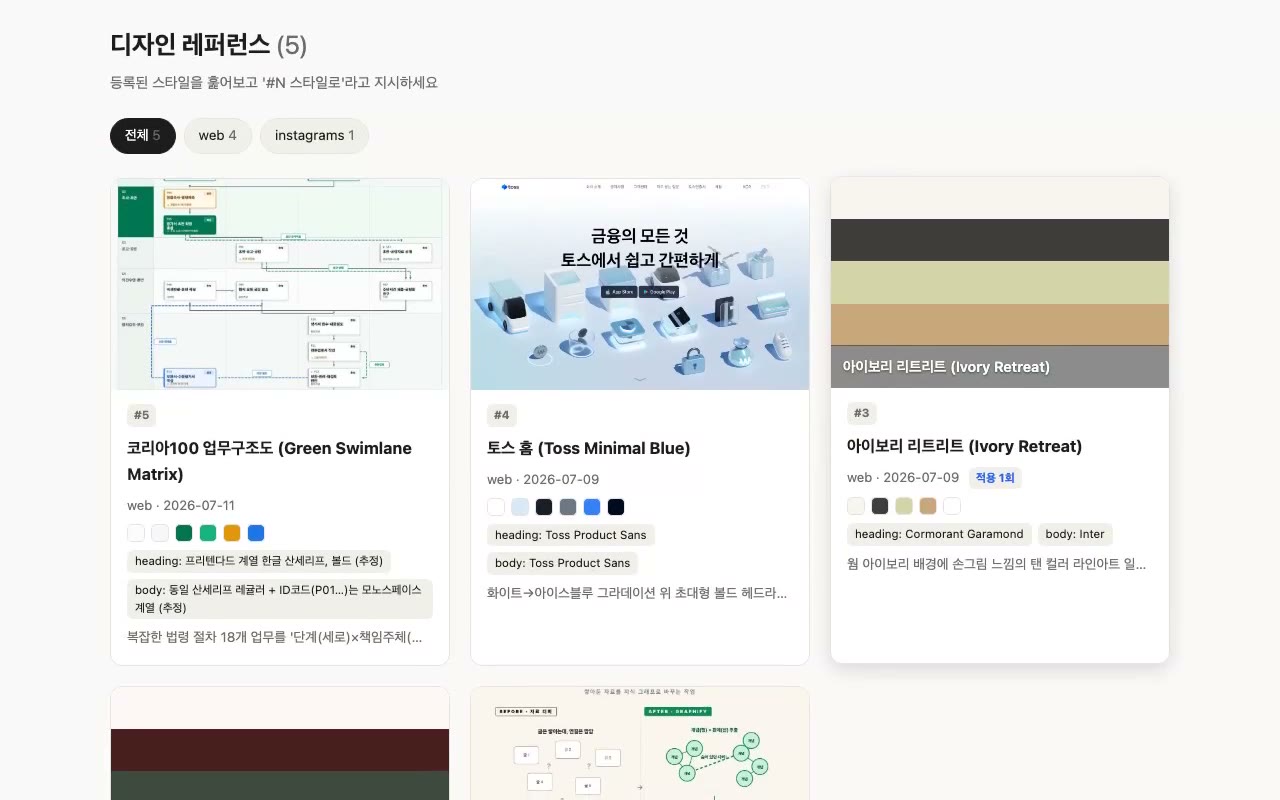Pick the tan swatch in Ivory Retreat card
Image resolution: width=1280 pixels, height=800 pixels.
coord(928,506)
